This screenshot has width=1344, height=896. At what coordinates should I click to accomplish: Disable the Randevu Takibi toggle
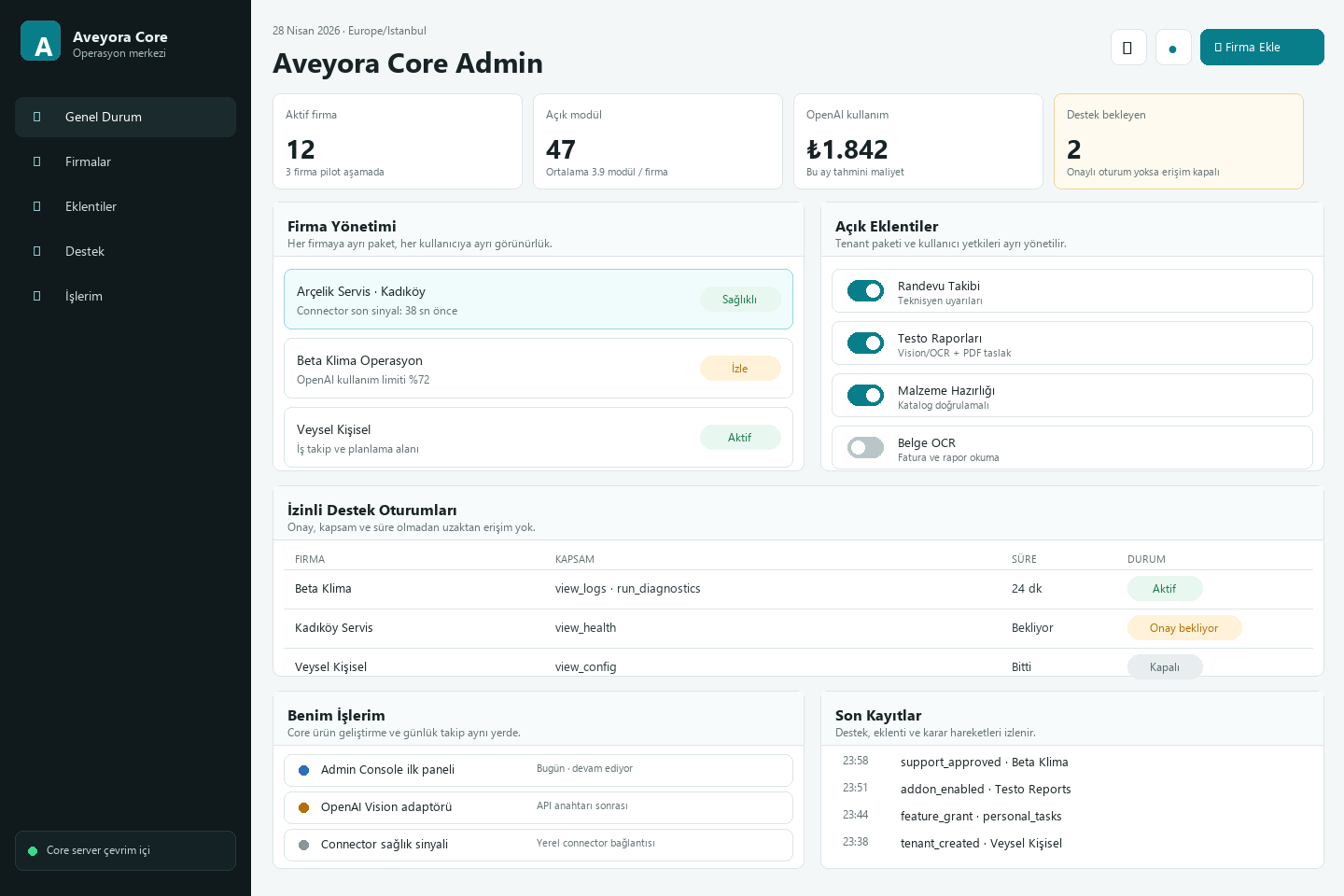pyautogui.click(x=865, y=291)
